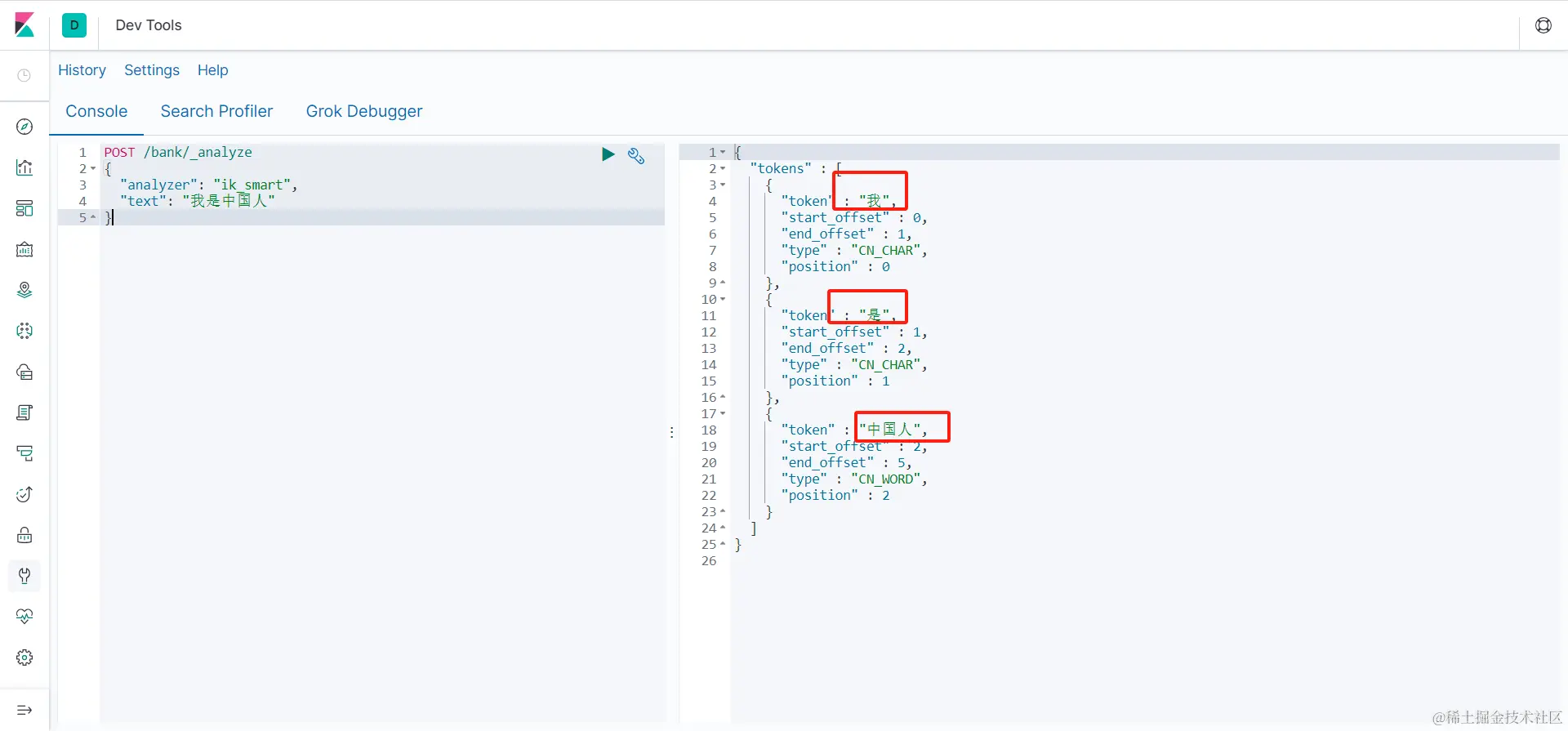1568x731 pixels.
Task: Click "CN_CHAR" type on response line 14
Action: 886,365
